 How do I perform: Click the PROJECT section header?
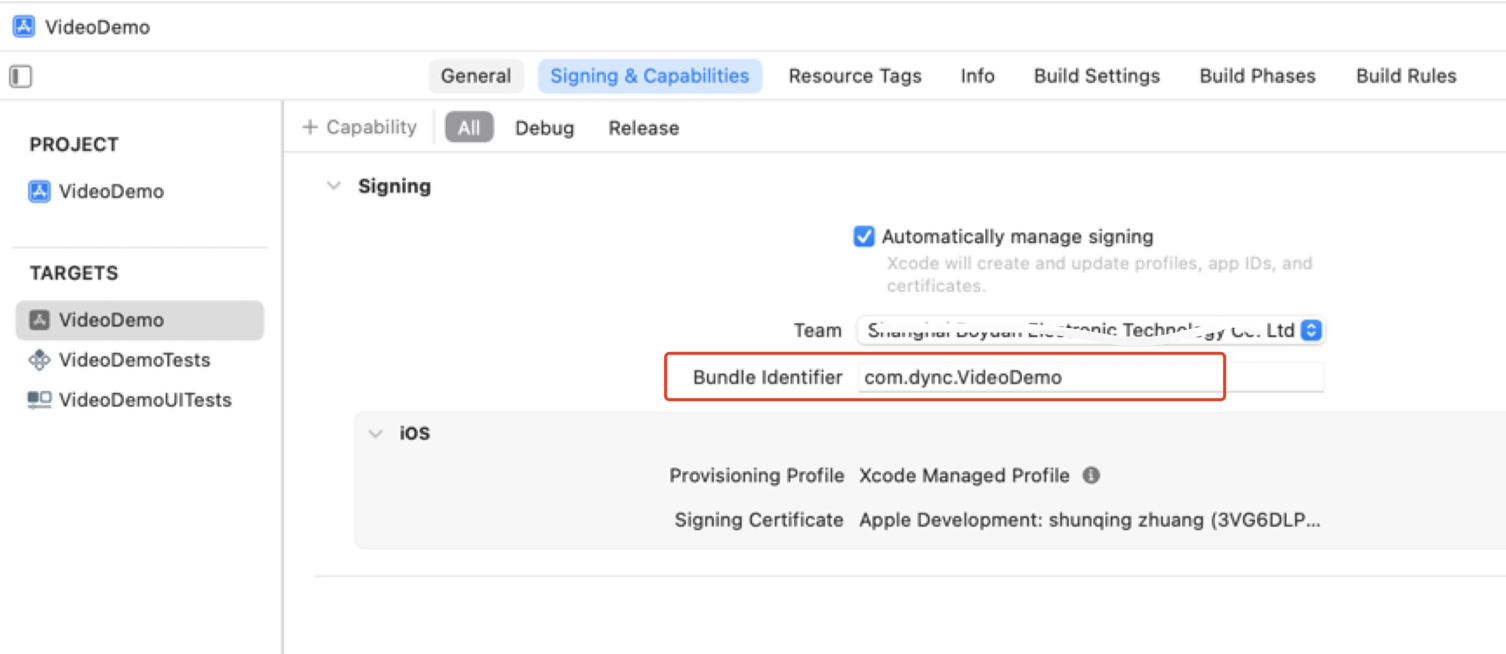74,144
